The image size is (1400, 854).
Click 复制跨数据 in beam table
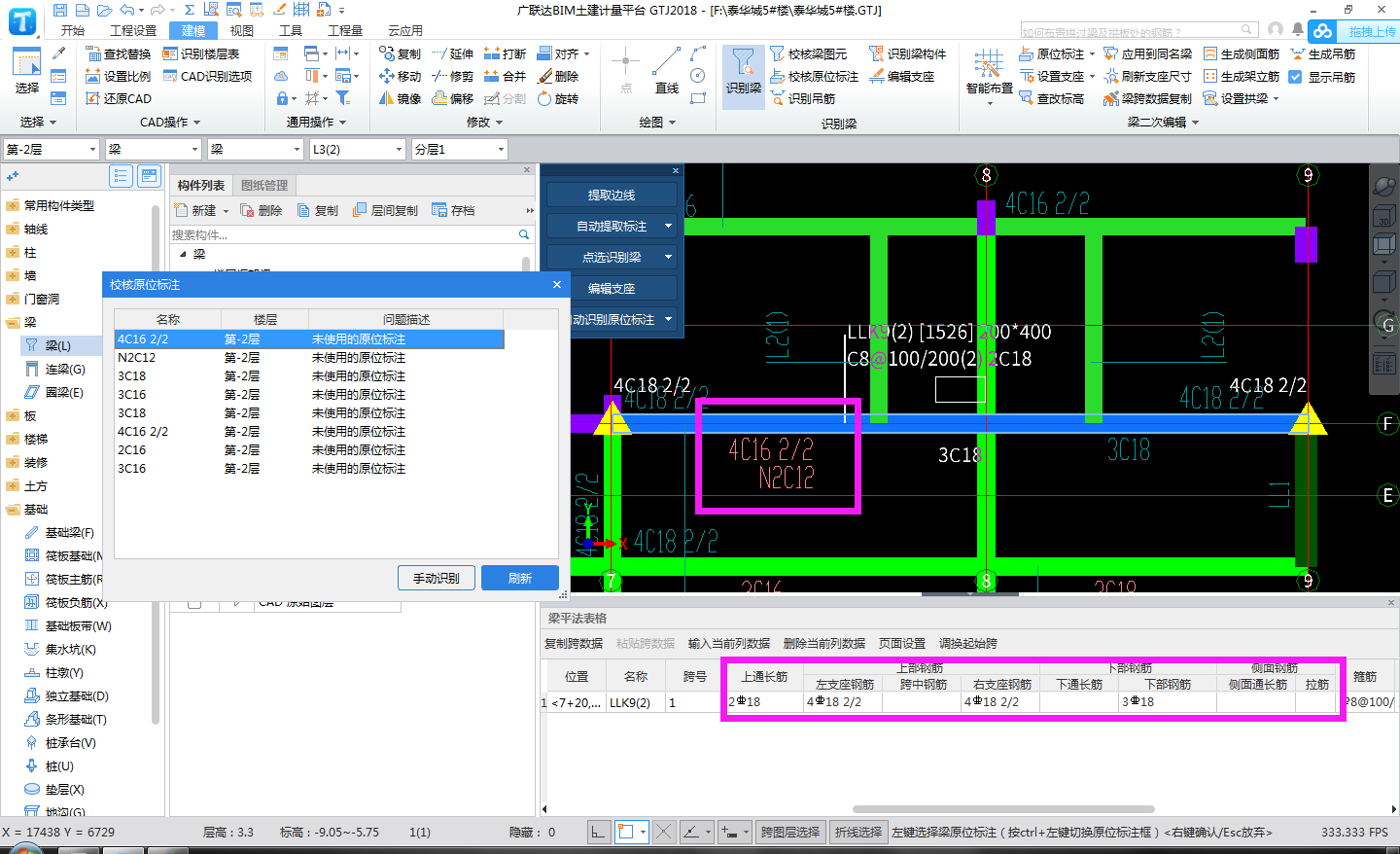tap(574, 643)
